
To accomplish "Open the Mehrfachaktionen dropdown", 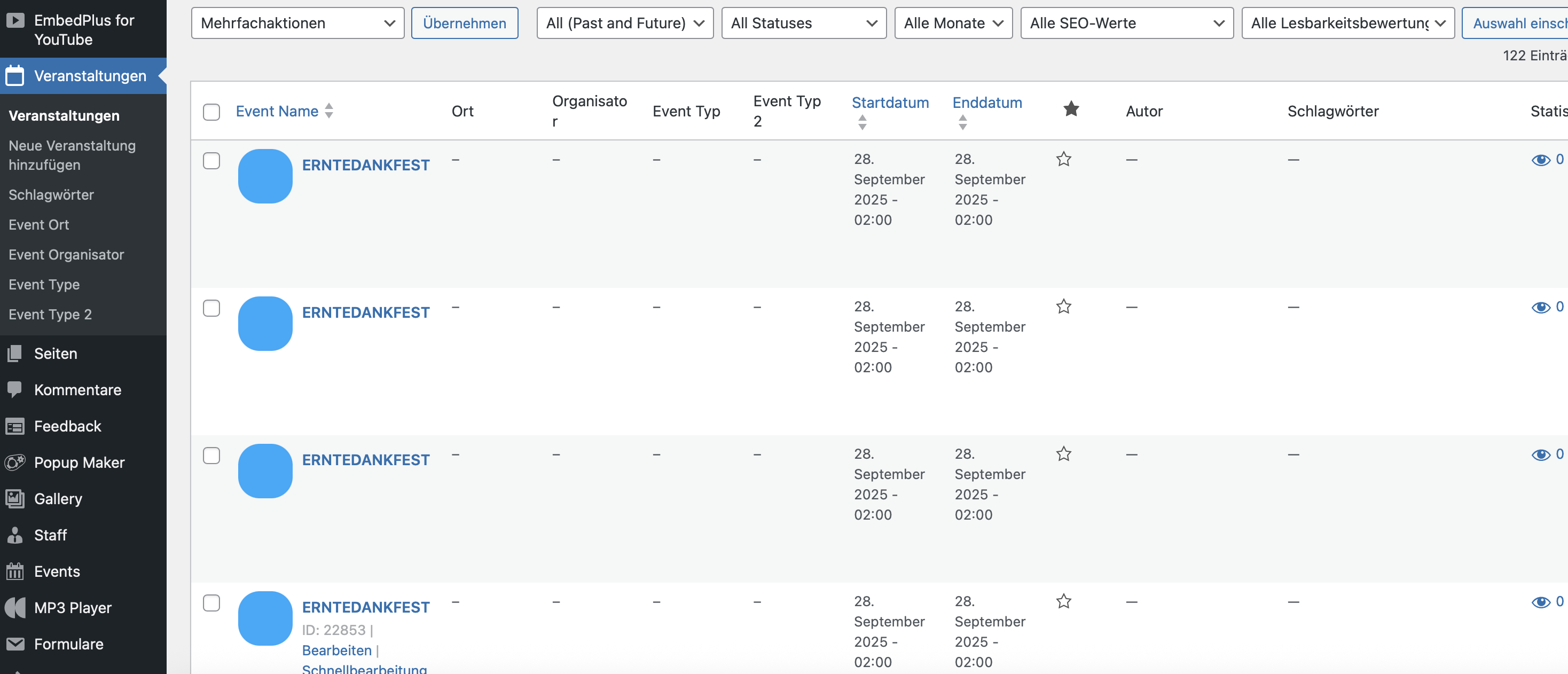I will click(297, 23).
